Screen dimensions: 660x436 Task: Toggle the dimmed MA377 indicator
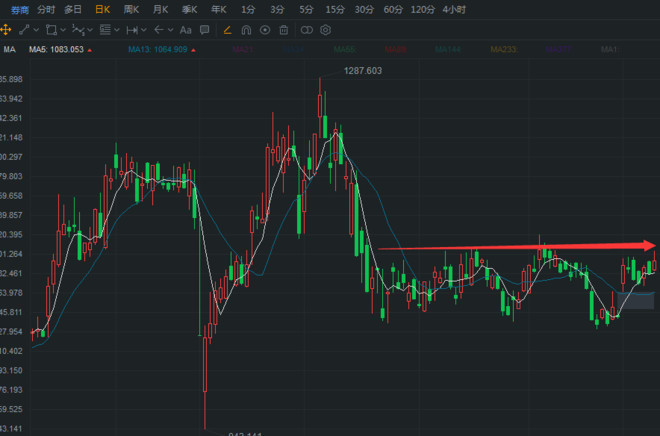(558, 50)
